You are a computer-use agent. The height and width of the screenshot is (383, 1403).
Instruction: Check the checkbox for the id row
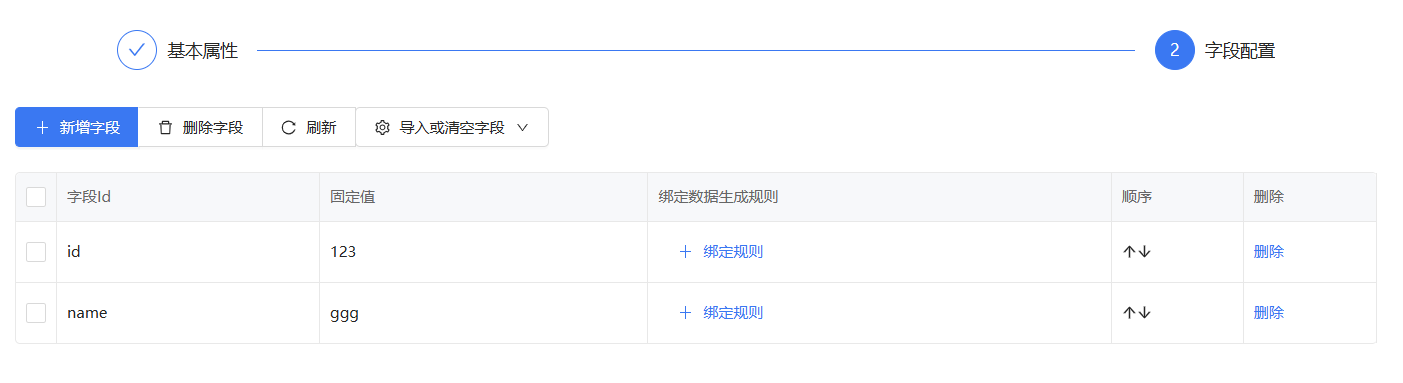point(36,252)
